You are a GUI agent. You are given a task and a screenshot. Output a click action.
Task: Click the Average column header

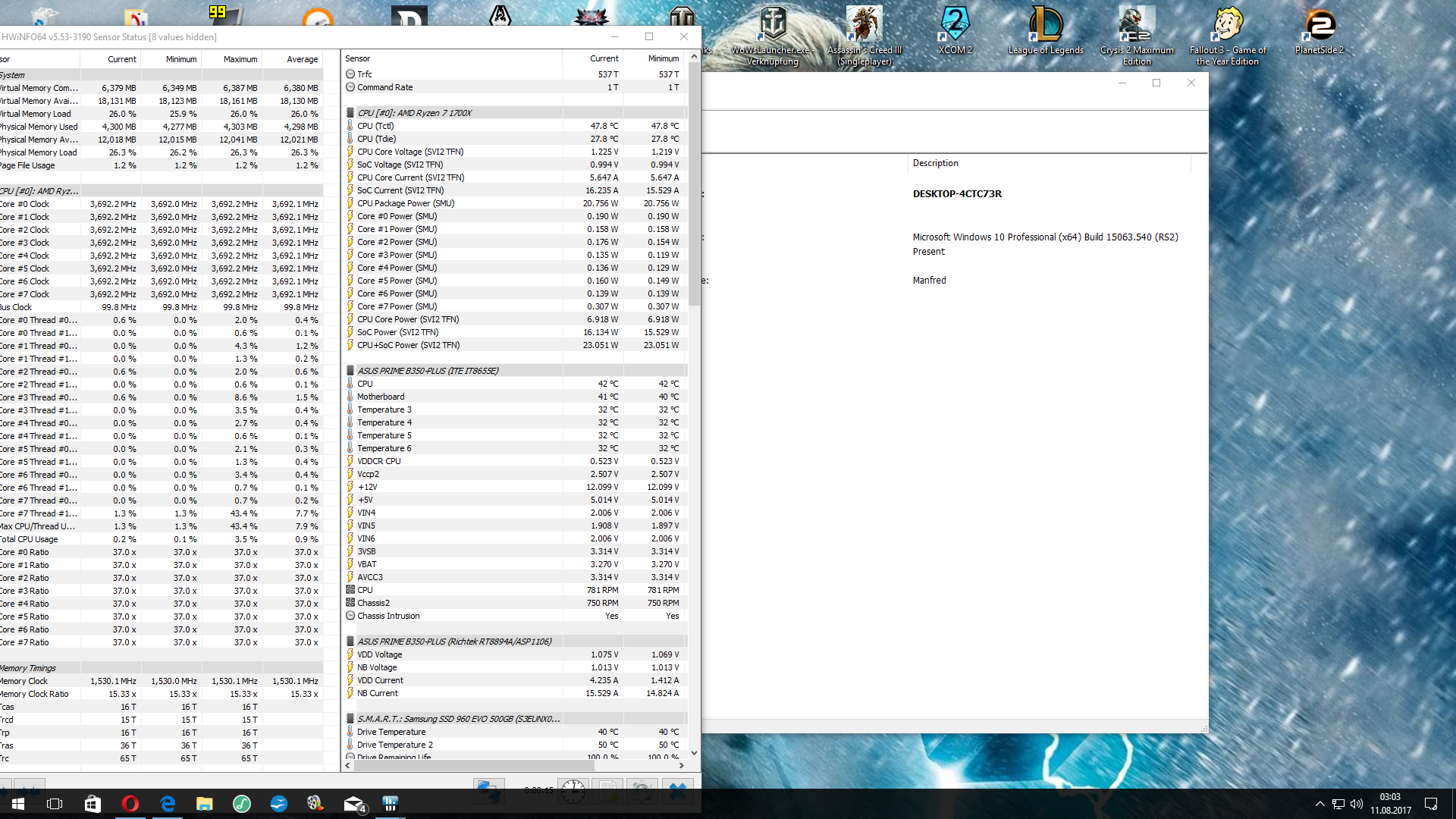[302, 59]
